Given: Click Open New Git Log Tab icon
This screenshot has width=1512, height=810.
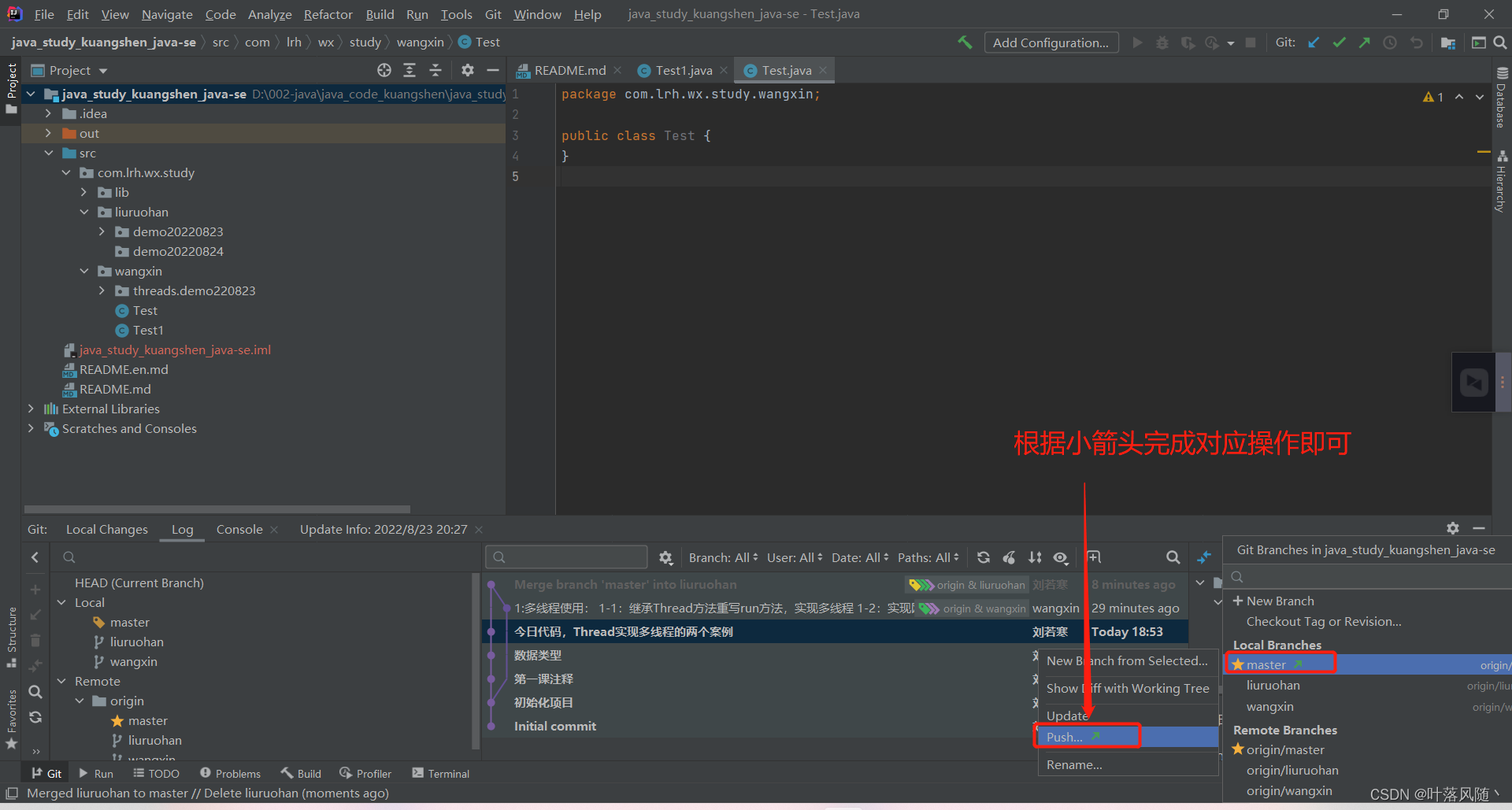Looking at the screenshot, I should (1094, 557).
